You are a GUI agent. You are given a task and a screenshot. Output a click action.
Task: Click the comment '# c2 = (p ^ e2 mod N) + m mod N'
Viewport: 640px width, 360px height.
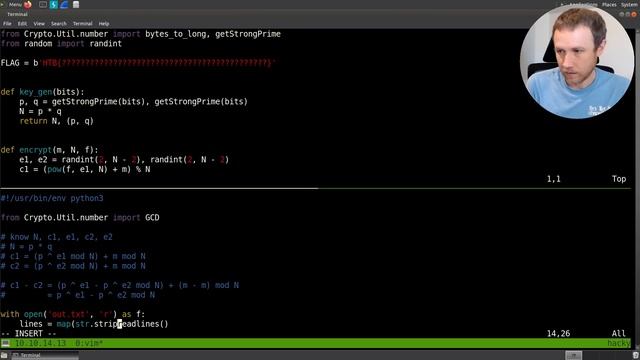coord(73,266)
